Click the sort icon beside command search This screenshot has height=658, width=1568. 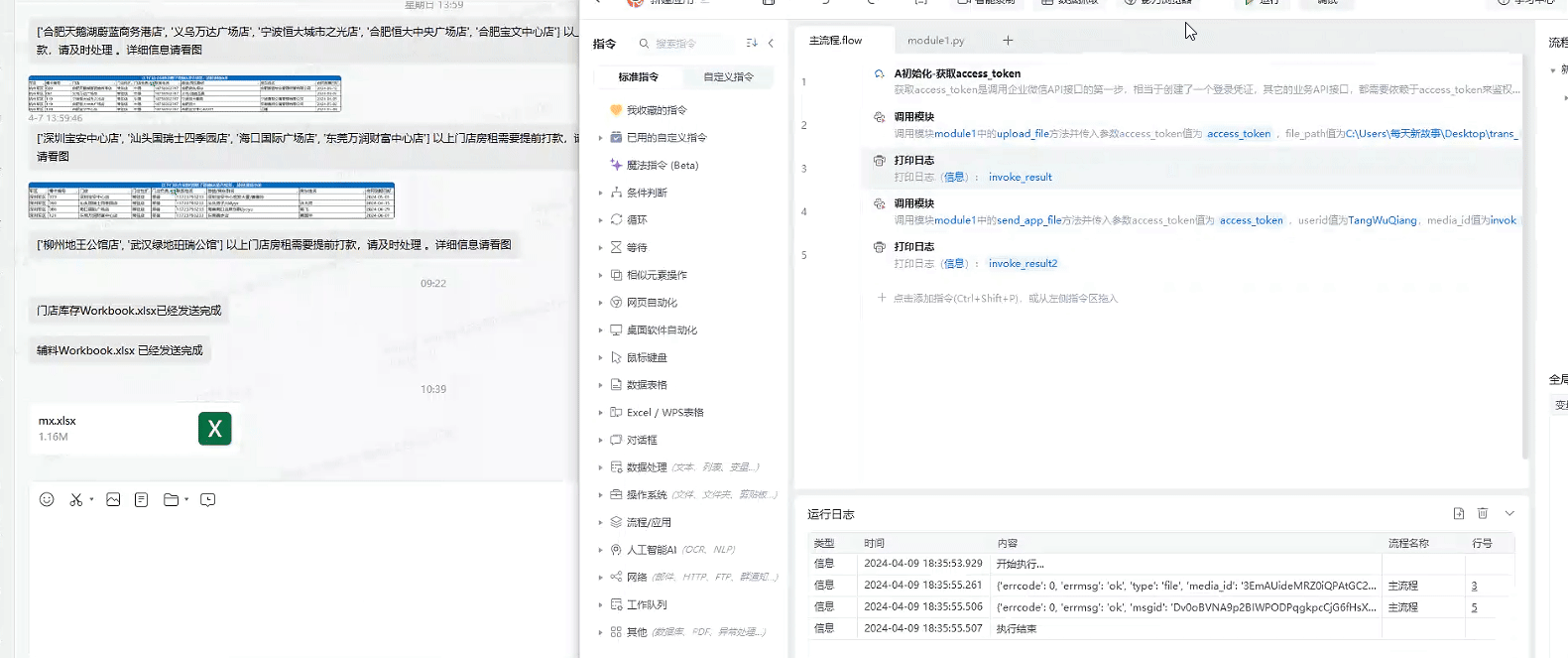pos(752,43)
